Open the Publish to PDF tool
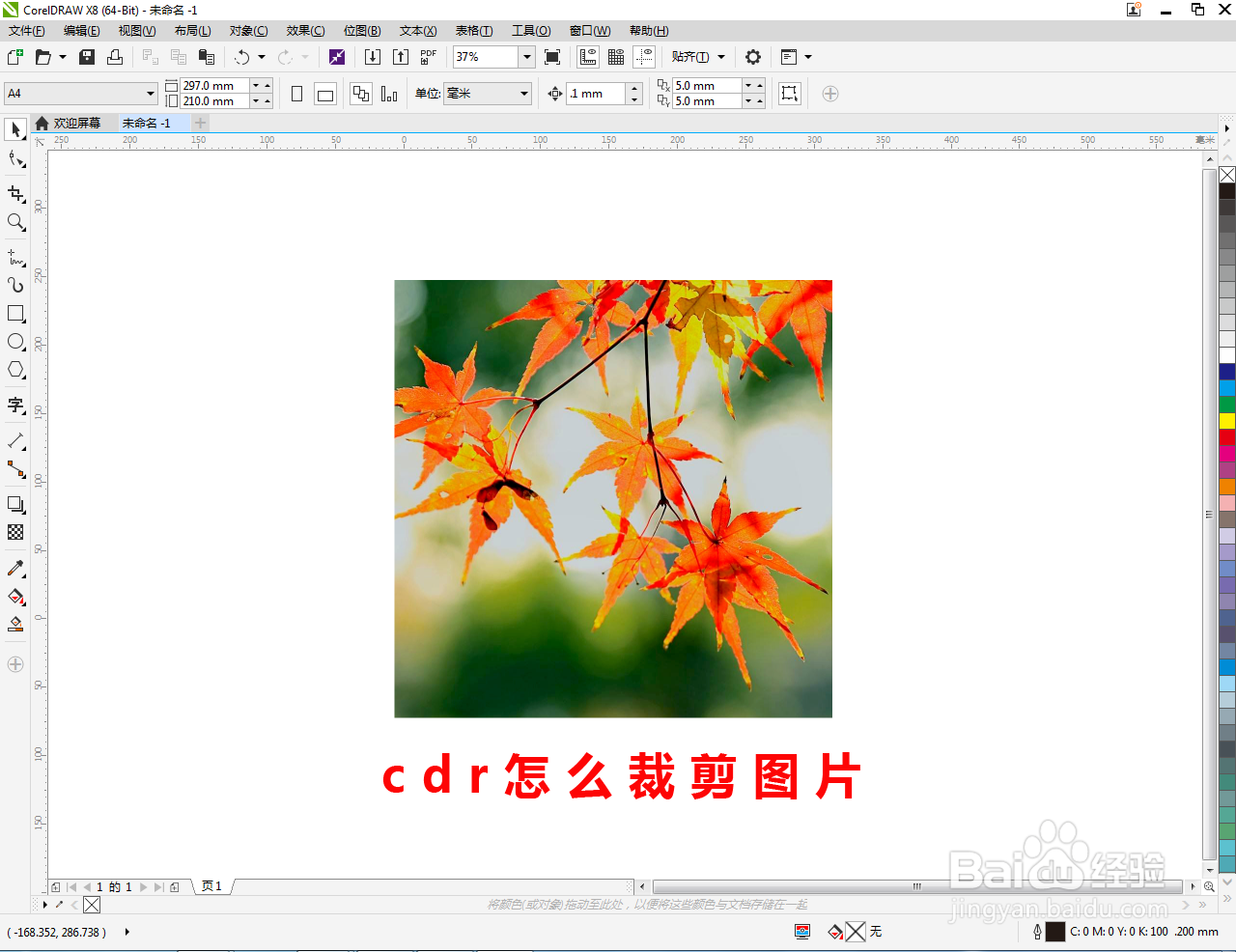This screenshot has height=952, width=1236. pos(427,57)
